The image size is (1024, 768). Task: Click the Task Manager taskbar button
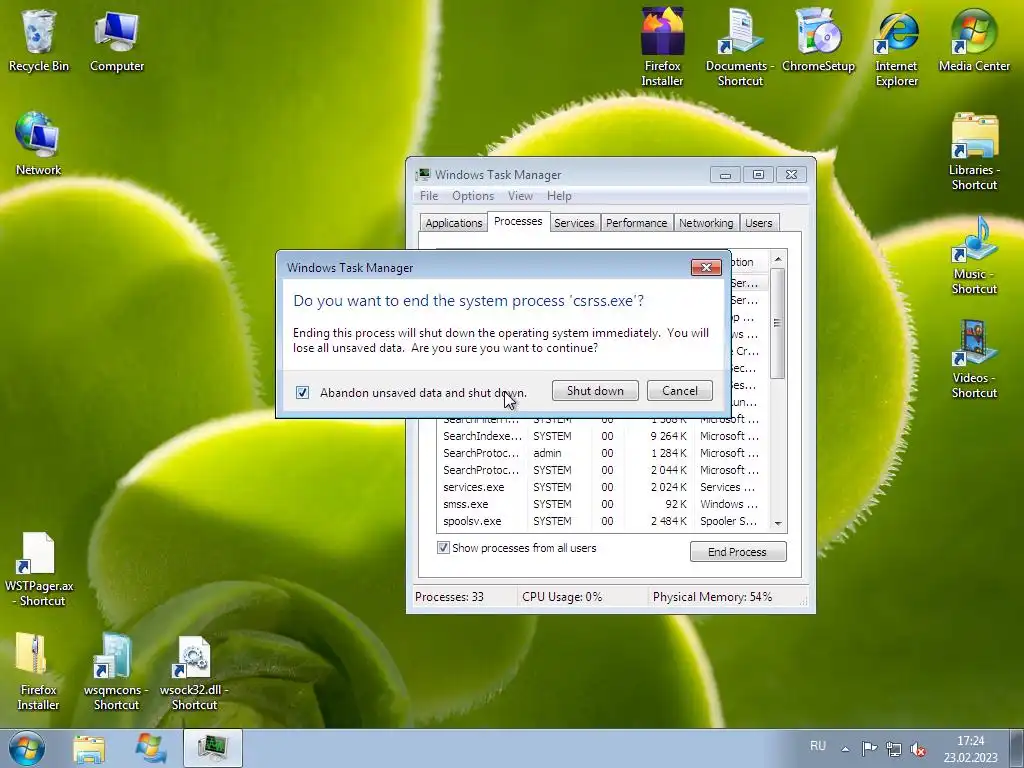[213, 748]
